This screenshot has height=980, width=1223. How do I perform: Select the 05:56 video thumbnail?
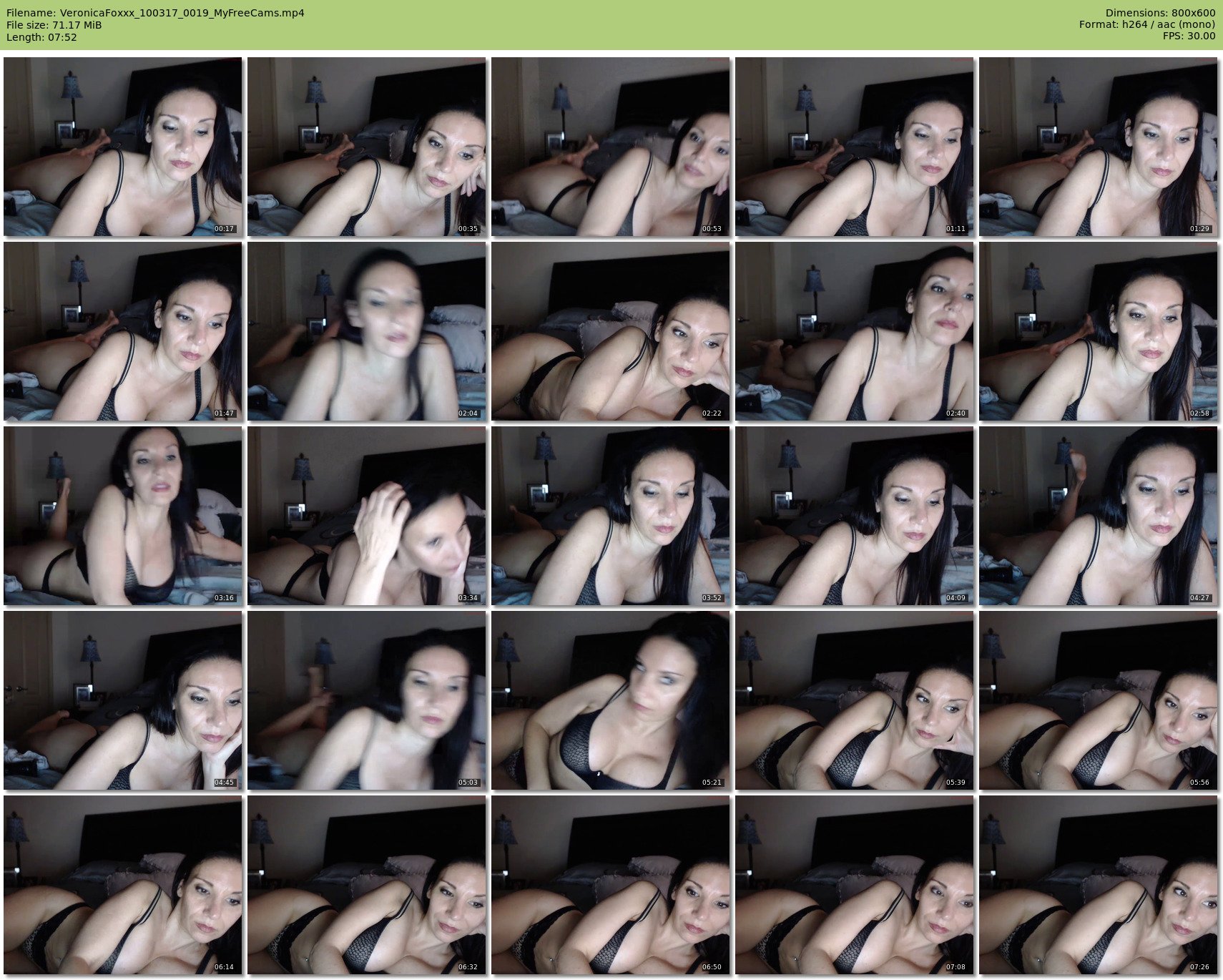pyautogui.click(x=1099, y=700)
